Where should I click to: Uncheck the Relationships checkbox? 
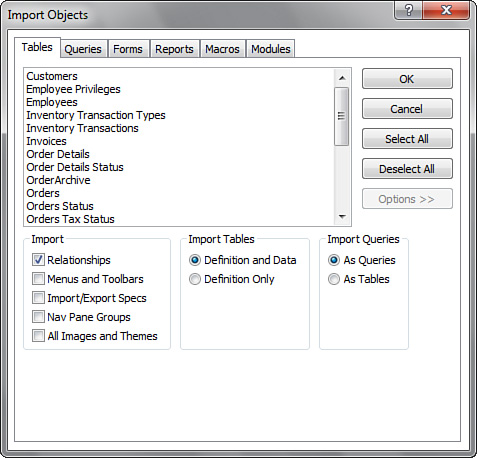(38, 260)
